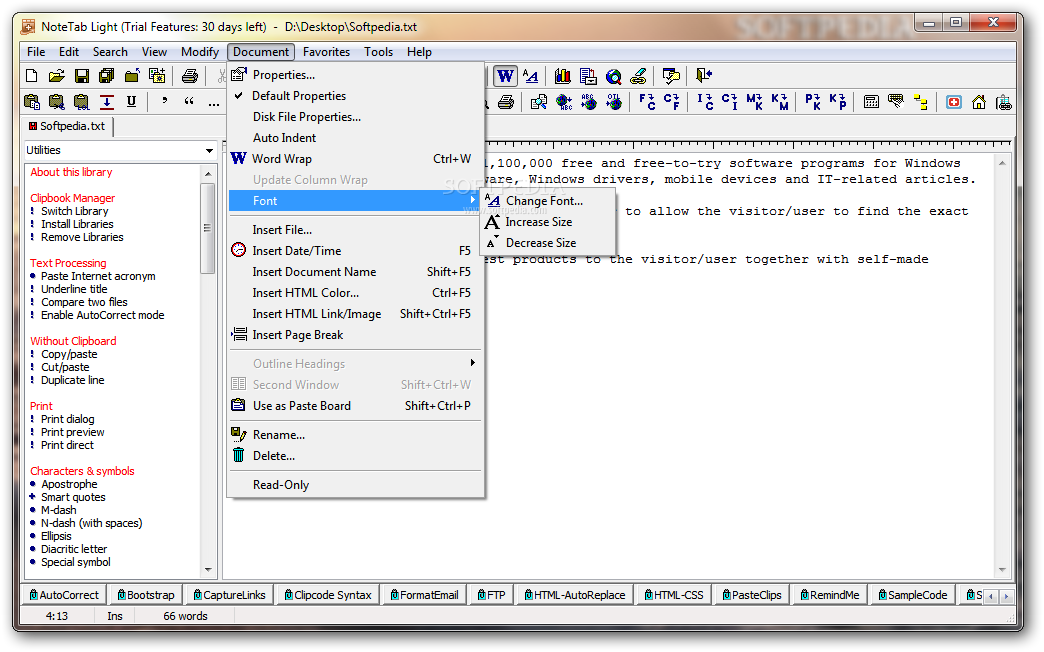Image resolution: width=1044 pixels, height=652 pixels.
Task: Click the ellipsis clip icon
Action: [x=214, y=103]
